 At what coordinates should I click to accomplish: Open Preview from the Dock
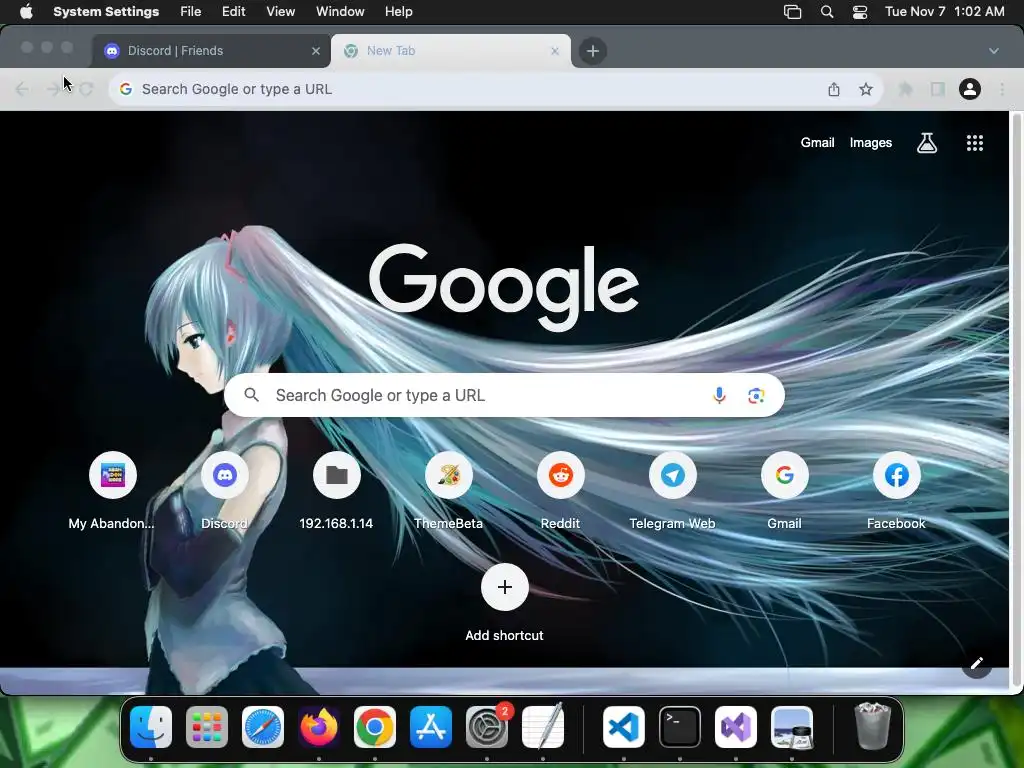[792, 726]
